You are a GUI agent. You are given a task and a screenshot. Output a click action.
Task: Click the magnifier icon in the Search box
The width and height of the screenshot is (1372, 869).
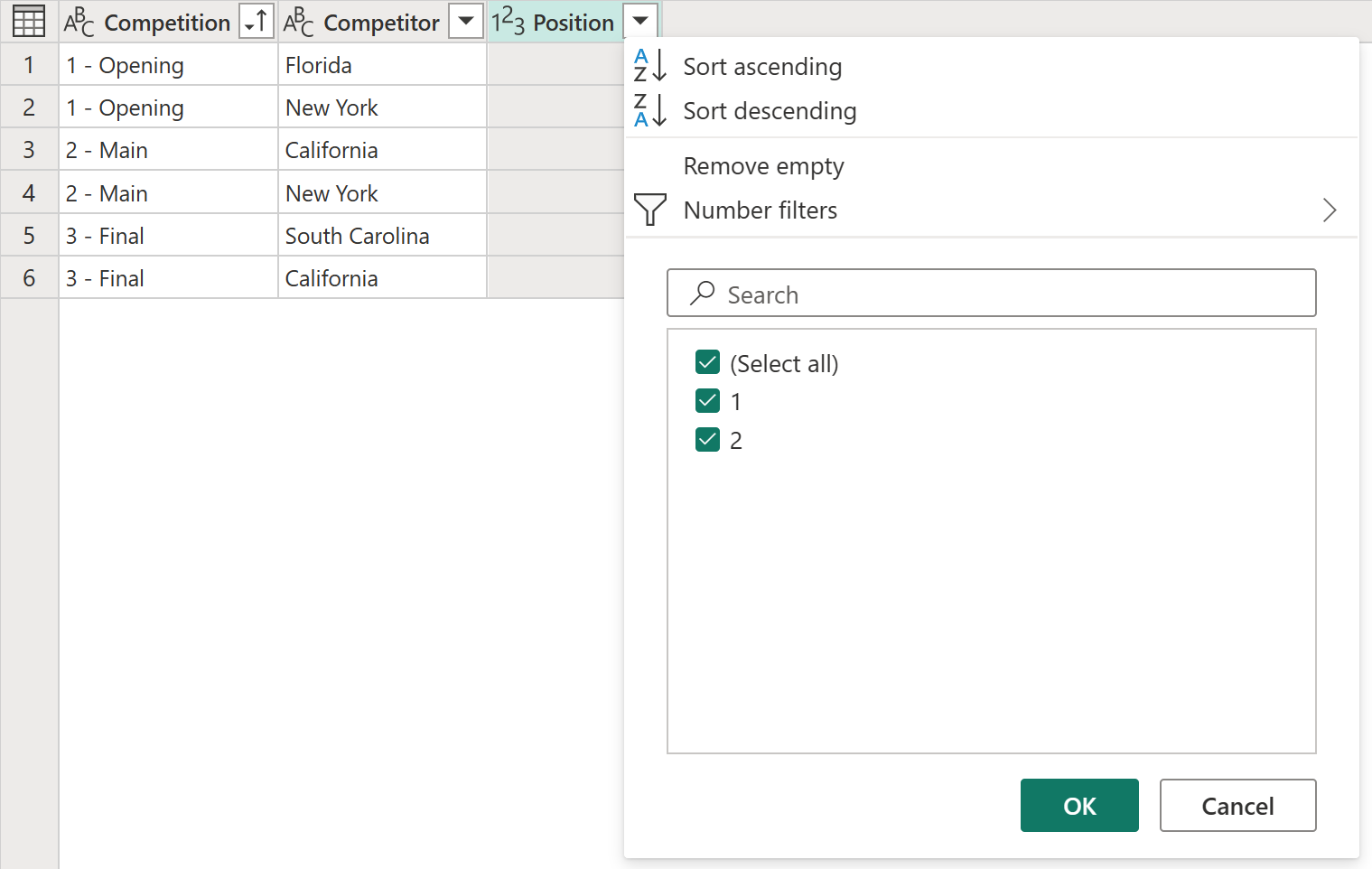click(703, 293)
